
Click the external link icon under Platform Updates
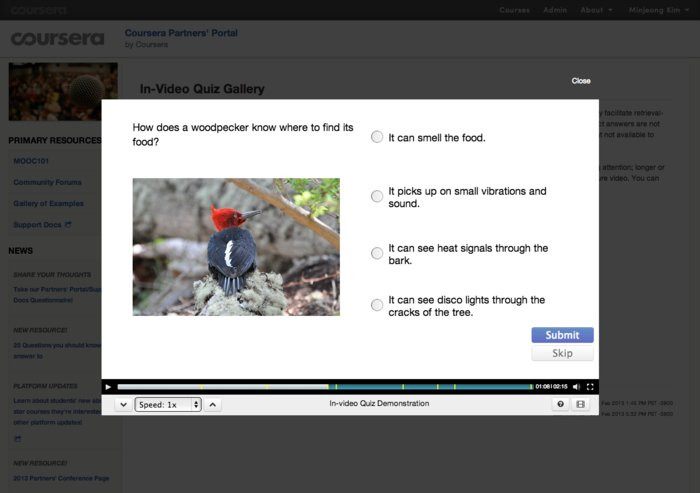click(17, 439)
